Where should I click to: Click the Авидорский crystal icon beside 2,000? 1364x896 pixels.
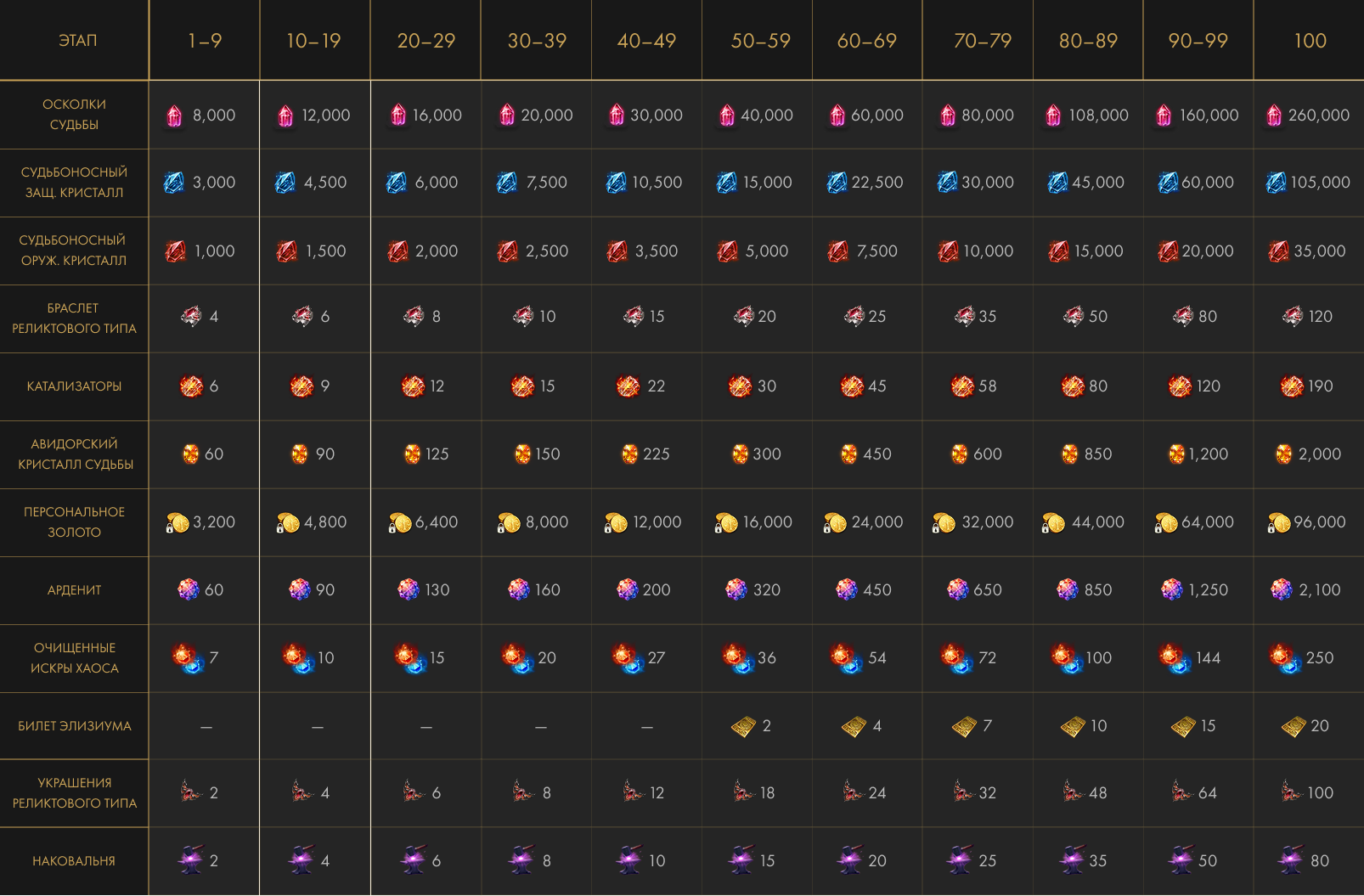[1283, 454]
